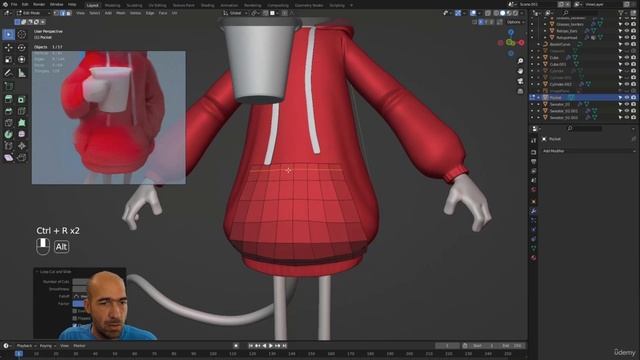Select Cylinder.002 in the outliner
This screenshot has width=640, height=360.
(560, 84)
